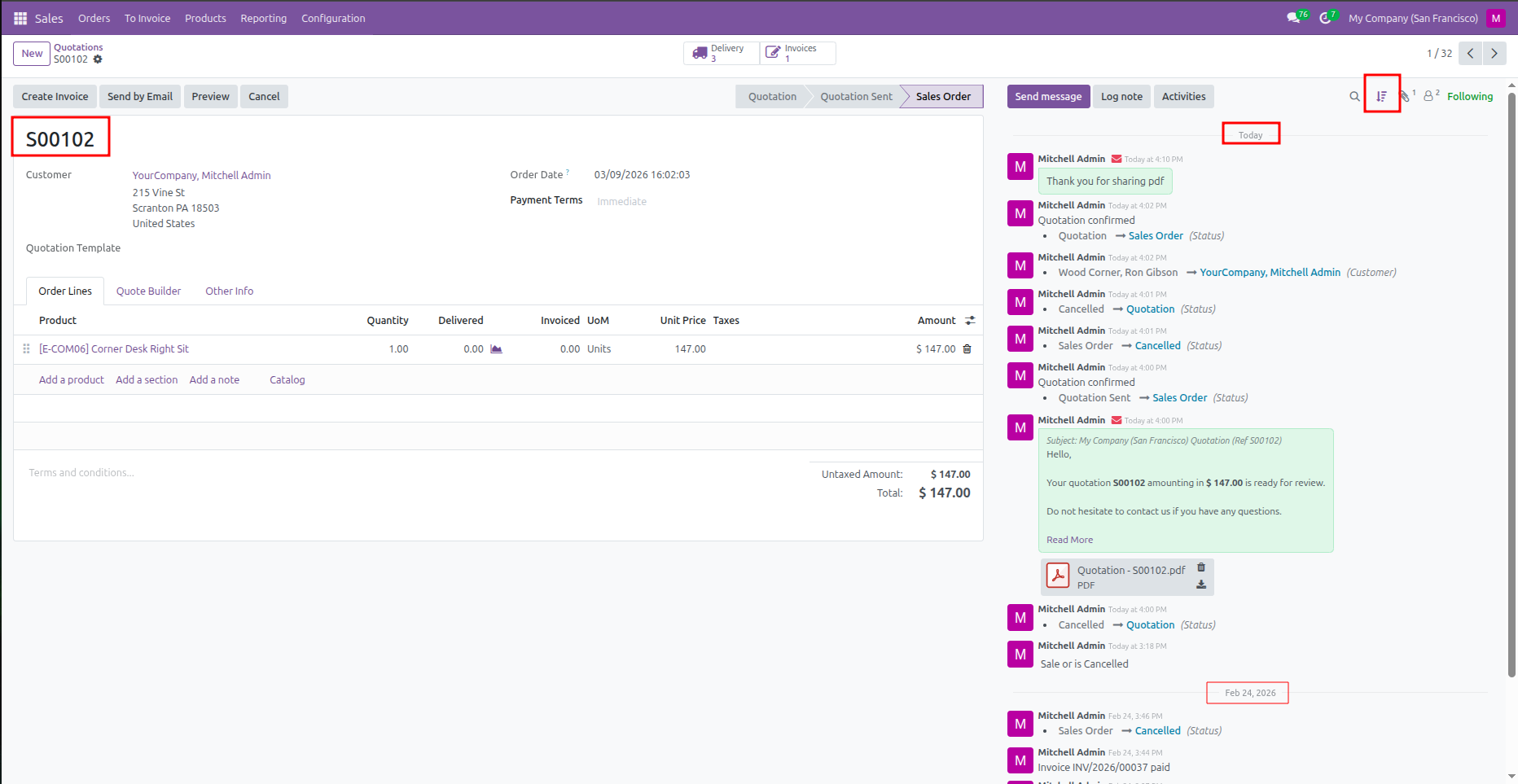Open the conversations icon with 76 badge

click(1293, 18)
